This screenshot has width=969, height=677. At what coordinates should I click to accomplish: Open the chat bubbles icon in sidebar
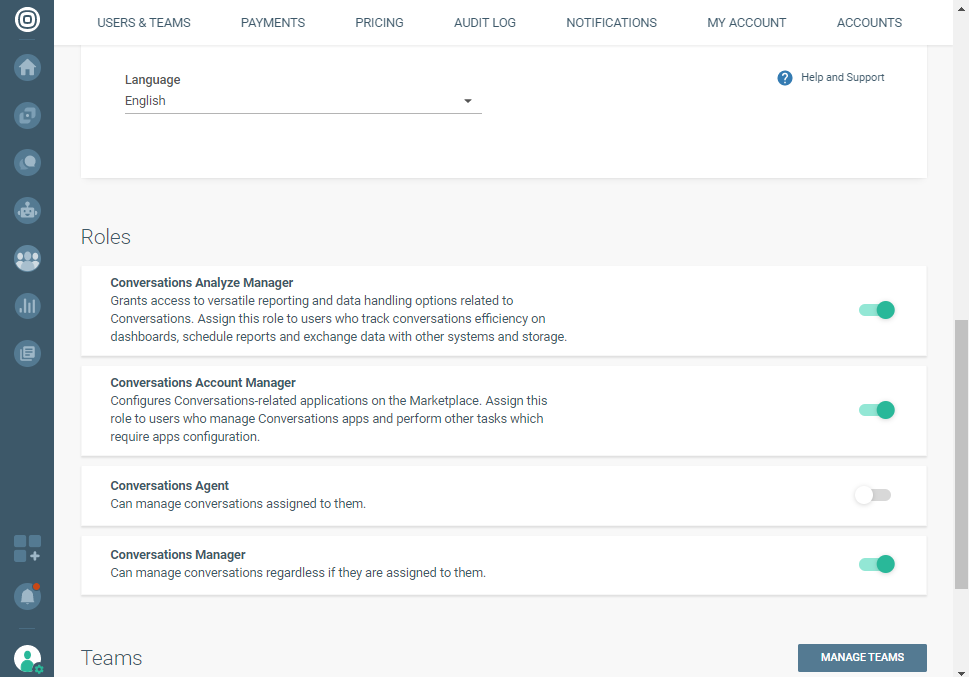27,162
